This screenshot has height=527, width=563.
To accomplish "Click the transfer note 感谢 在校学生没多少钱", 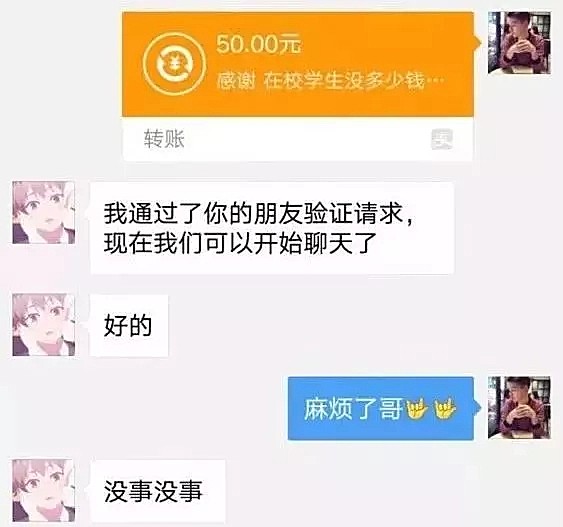I will tap(330, 81).
